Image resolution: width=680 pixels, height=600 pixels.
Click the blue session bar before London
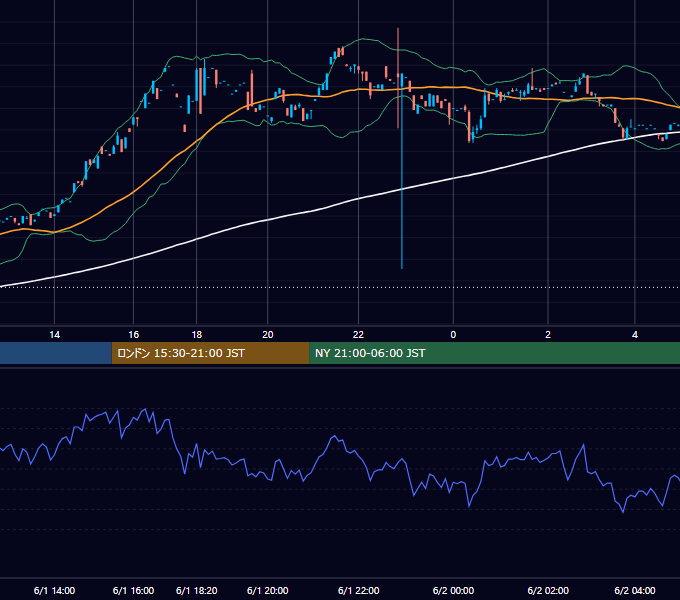tap(56, 353)
